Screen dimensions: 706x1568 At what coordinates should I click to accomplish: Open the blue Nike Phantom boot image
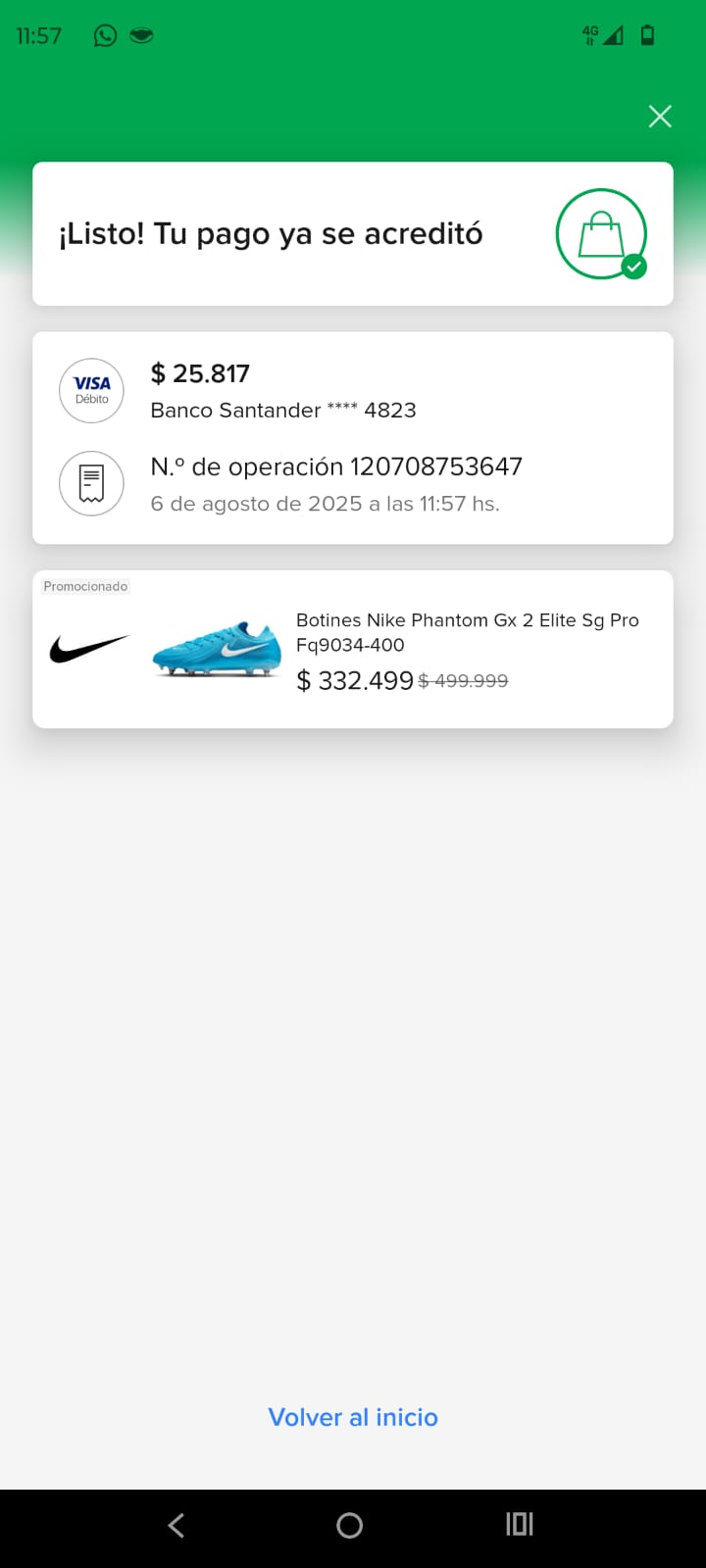[x=217, y=648]
